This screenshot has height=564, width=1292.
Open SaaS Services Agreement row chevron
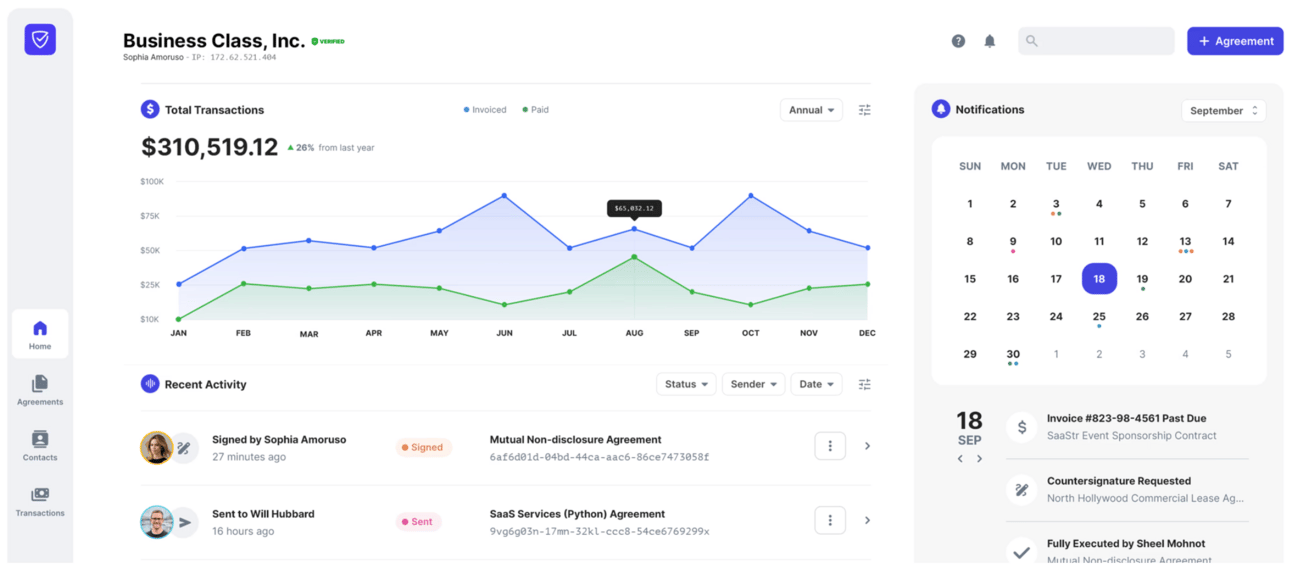point(867,520)
